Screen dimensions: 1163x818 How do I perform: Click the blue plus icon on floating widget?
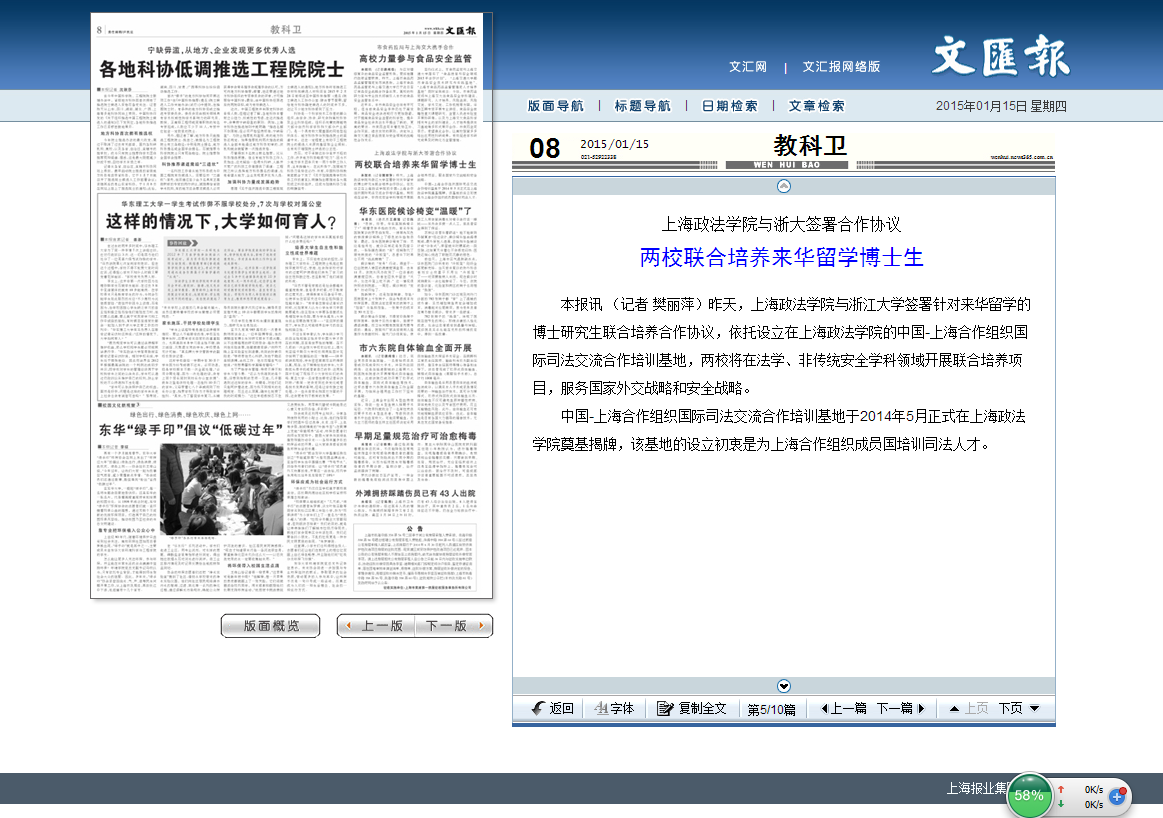click(1117, 797)
